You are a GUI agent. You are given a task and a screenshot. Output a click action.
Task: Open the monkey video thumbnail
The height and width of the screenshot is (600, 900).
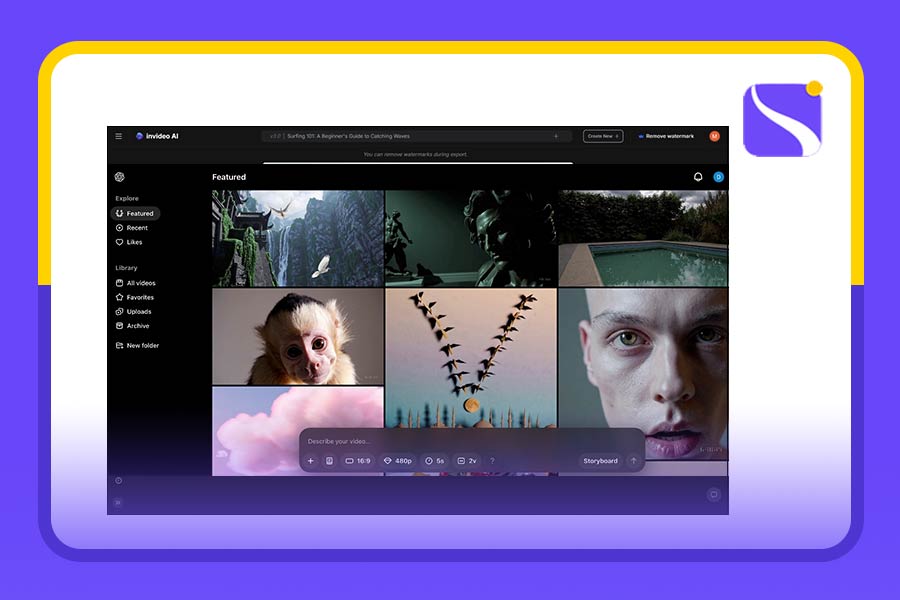(297, 337)
